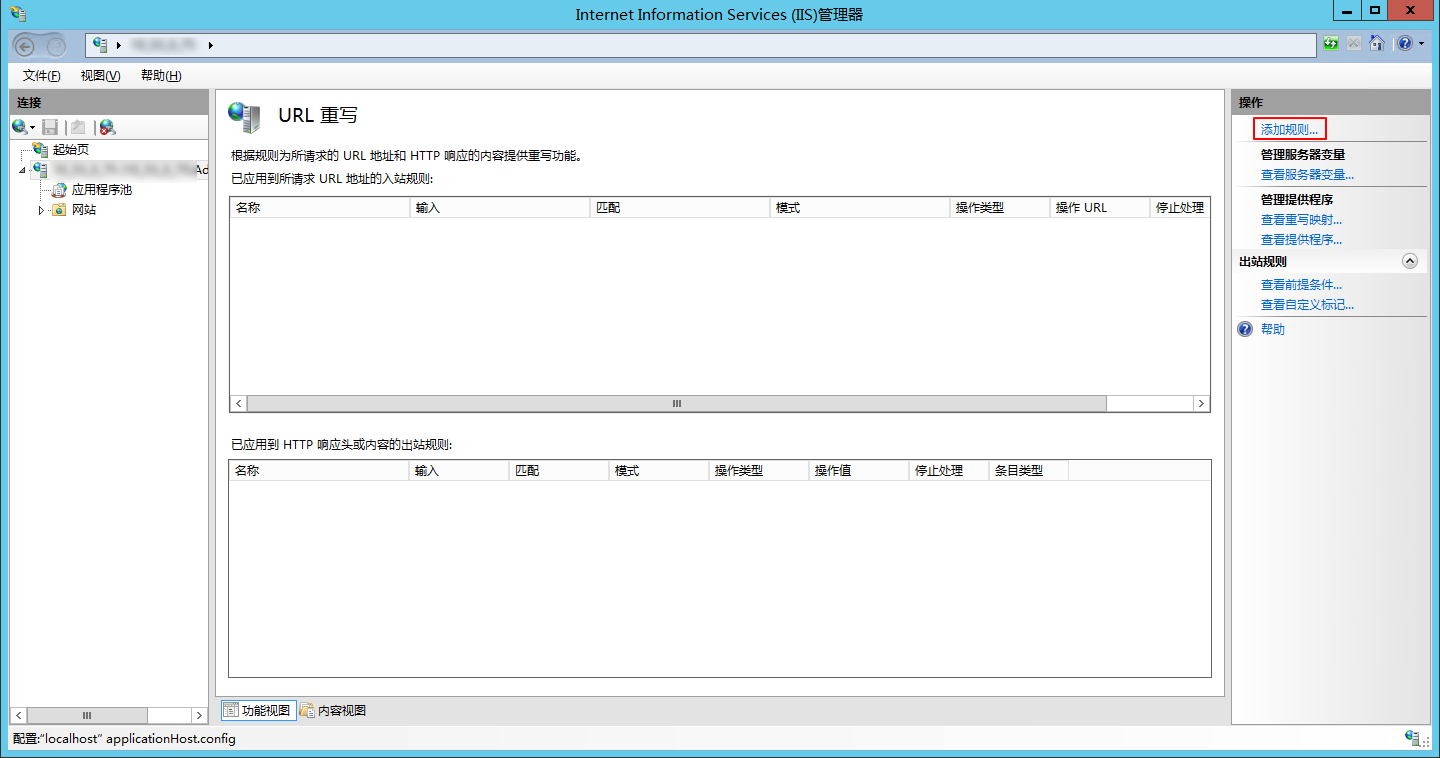The height and width of the screenshot is (758, 1440).
Task: Click the green refresh page icon
Action: pyautogui.click(x=1331, y=44)
